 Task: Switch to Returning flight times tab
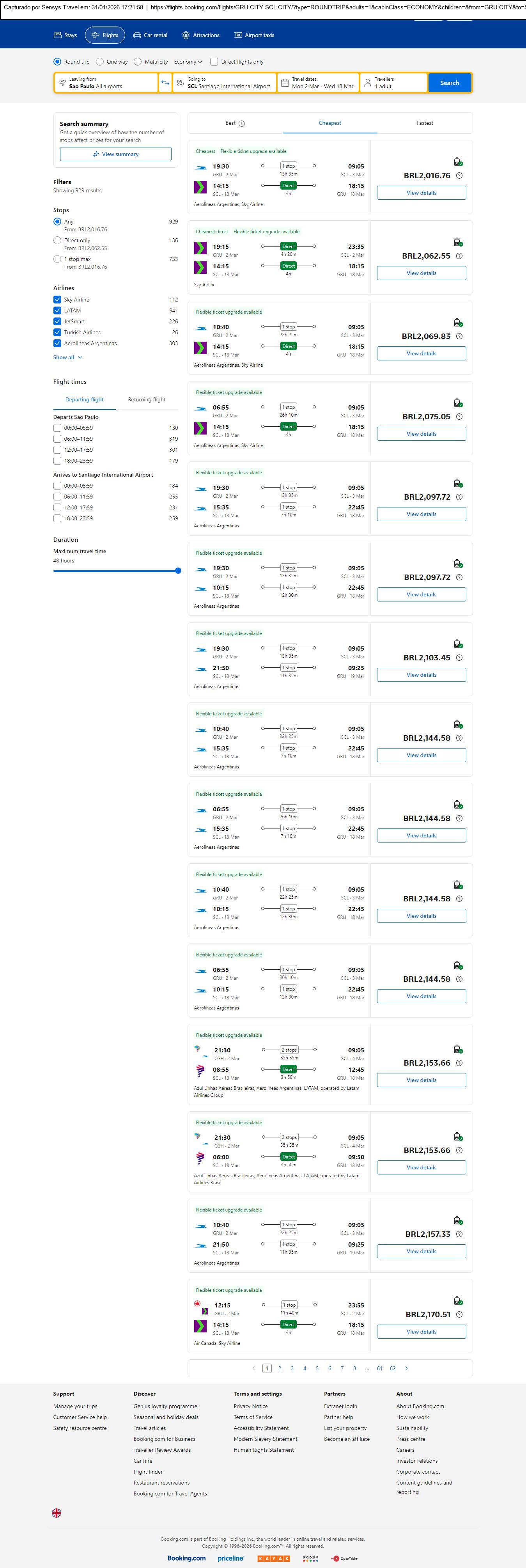tap(146, 400)
